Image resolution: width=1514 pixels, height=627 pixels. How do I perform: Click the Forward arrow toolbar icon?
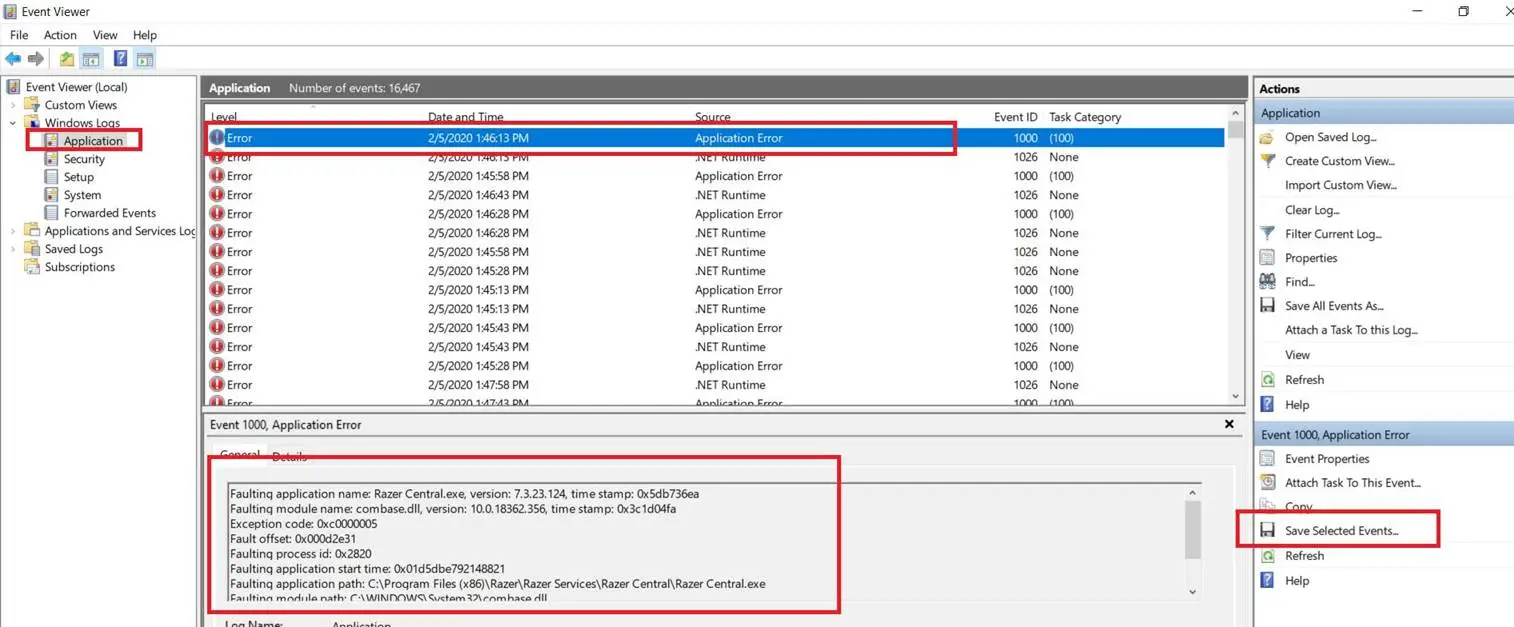(36, 59)
